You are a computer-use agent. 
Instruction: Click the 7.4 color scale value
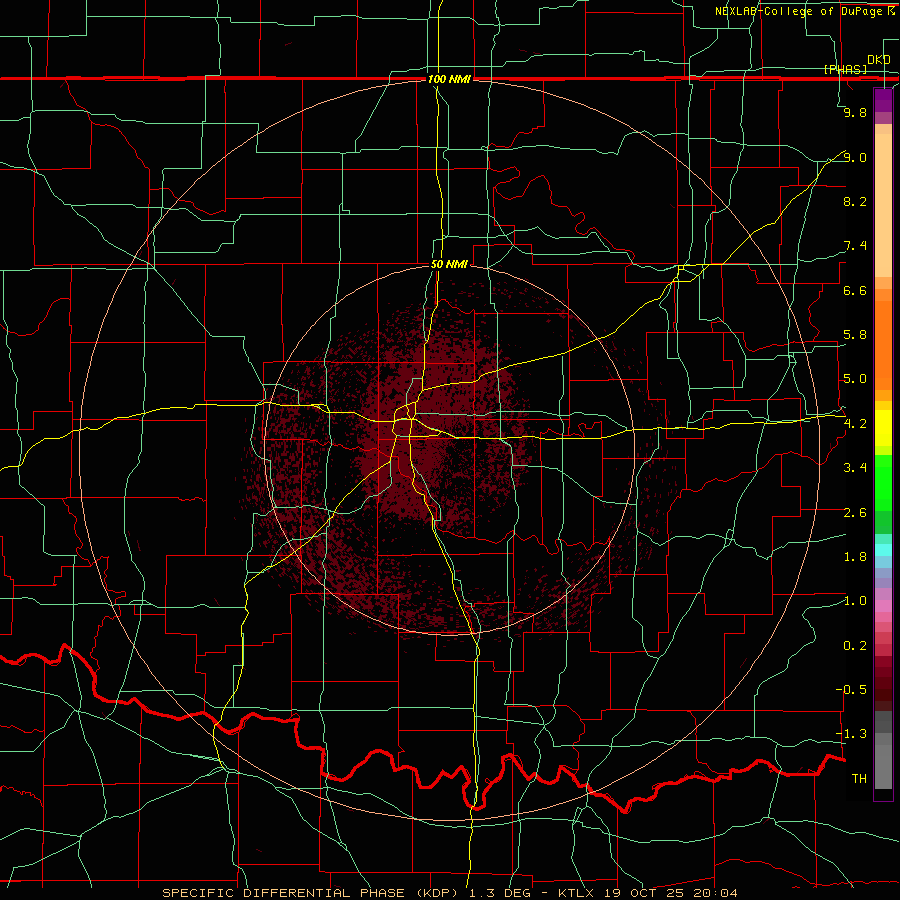[x=855, y=246]
